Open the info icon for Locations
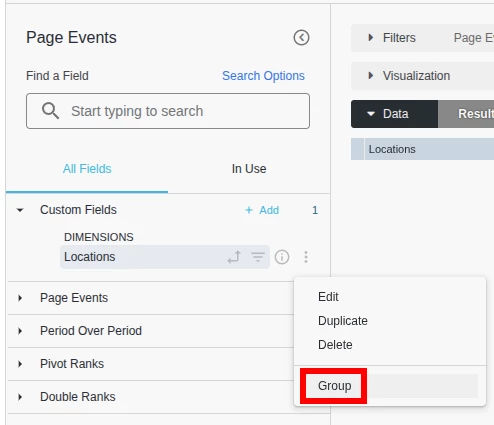The height and width of the screenshot is (425, 494). click(282, 257)
